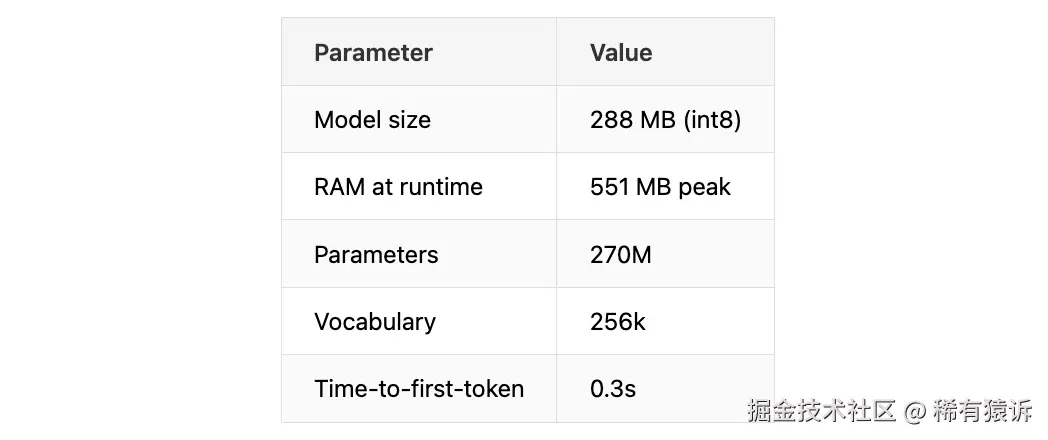Click the Parameter column header

373,53
